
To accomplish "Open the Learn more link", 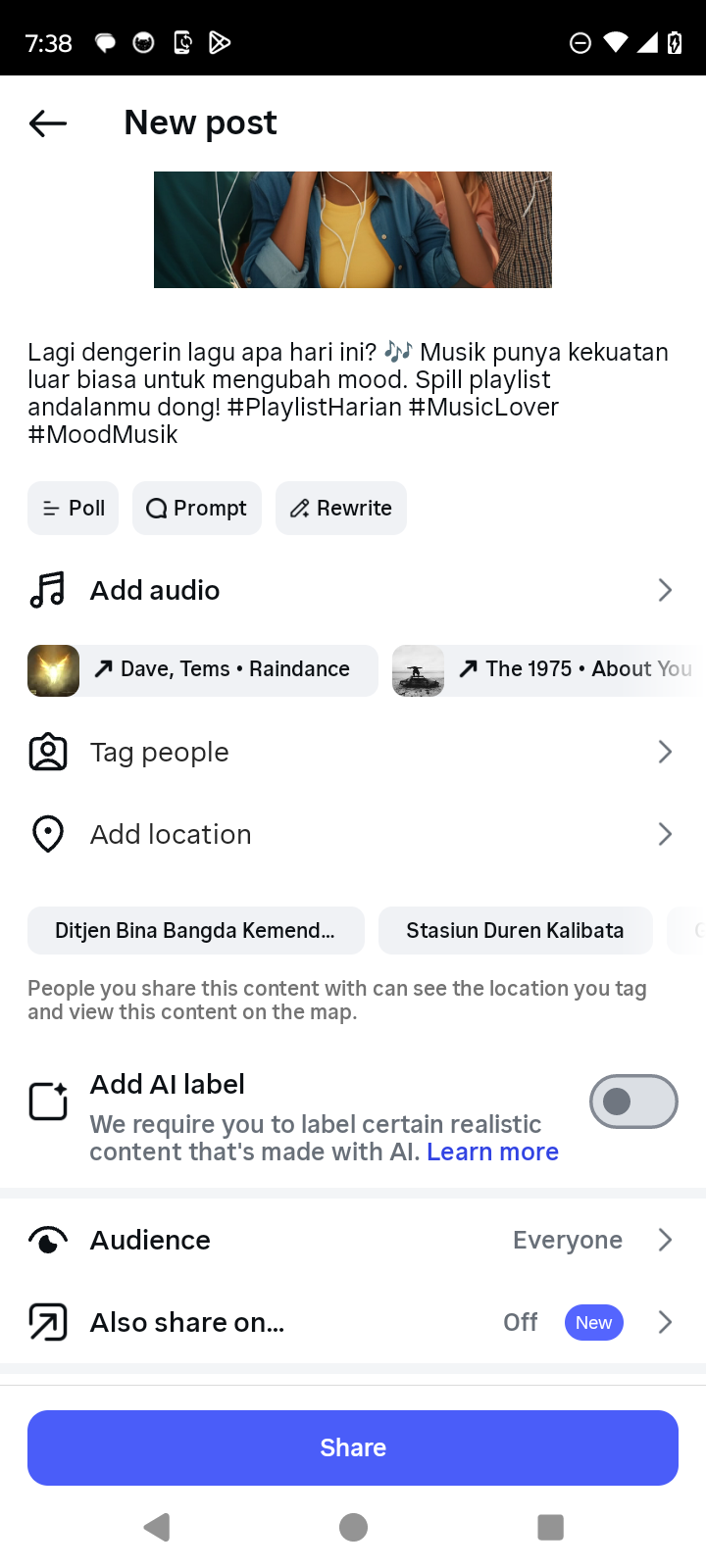I will (492, 1152).
